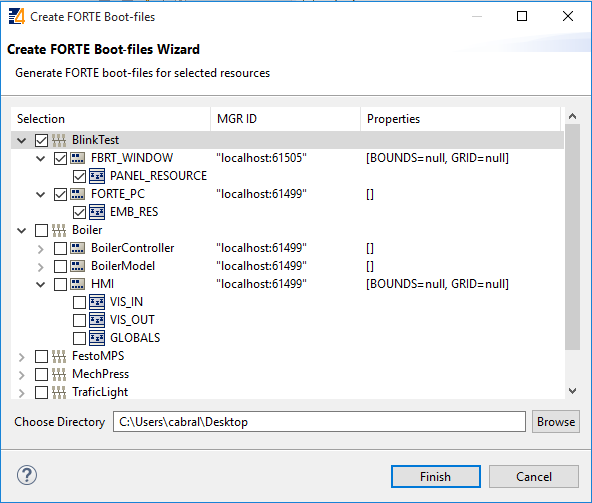This screenshot has height=503, width=592.
Task: Uncheck the PANEL_RESOURCE checkbox
Action: (x=79, y=176)
